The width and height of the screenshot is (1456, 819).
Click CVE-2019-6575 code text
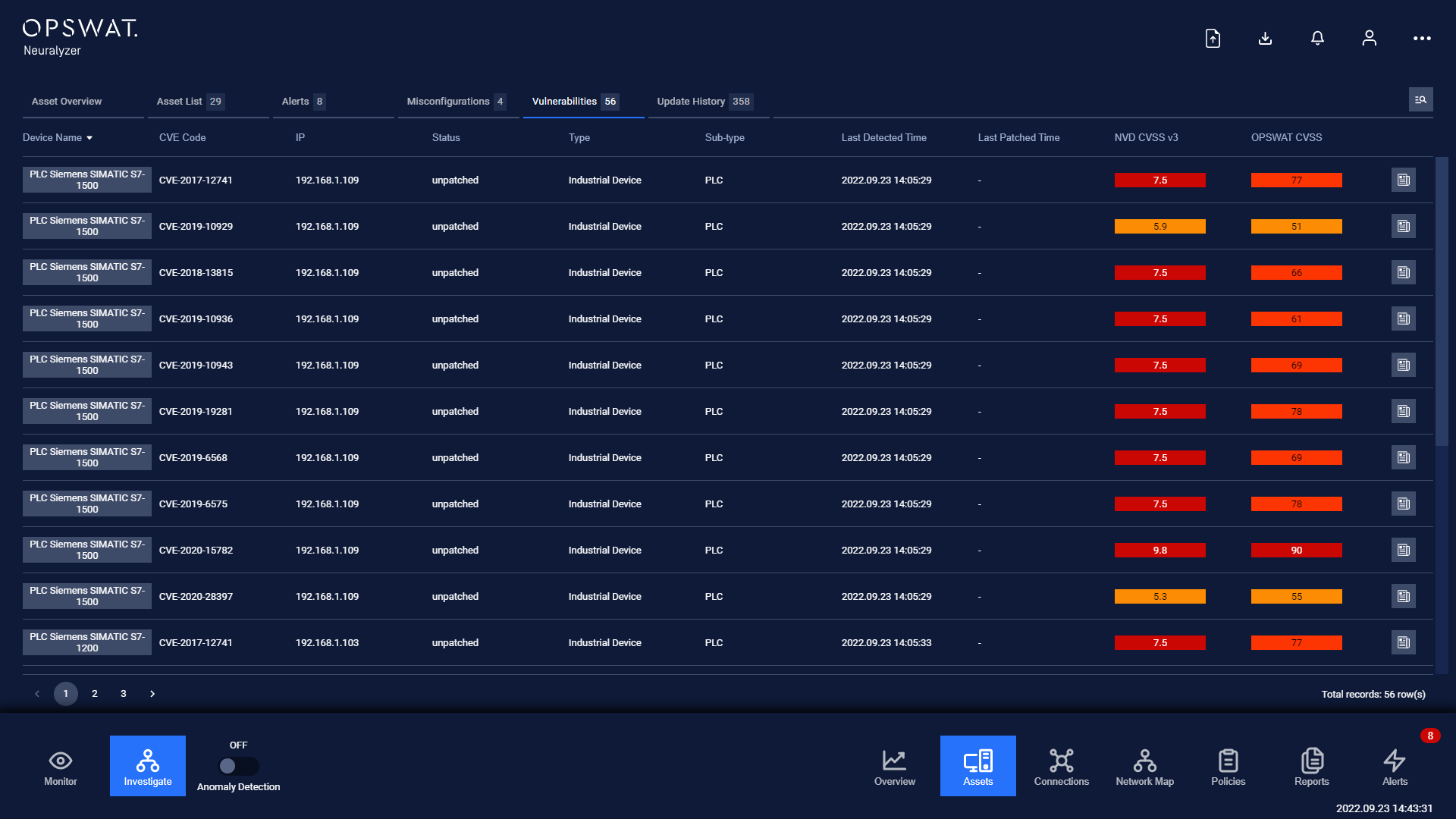pyautogui.click(x=193, y=504)
